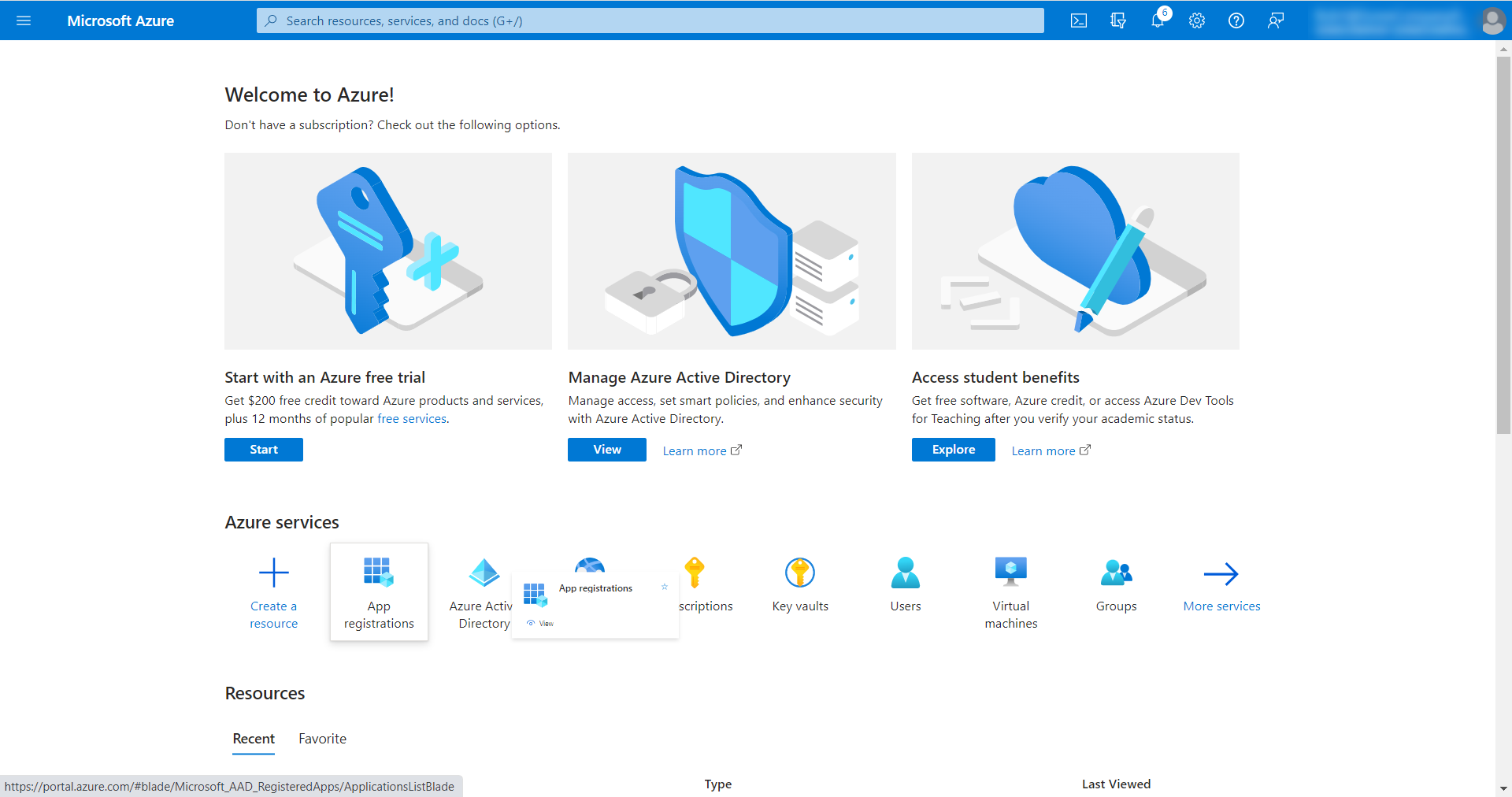This screenshot has width=1512, height=797.
Task: Switch to the Favorite resources tab
Action: (322, 739)
